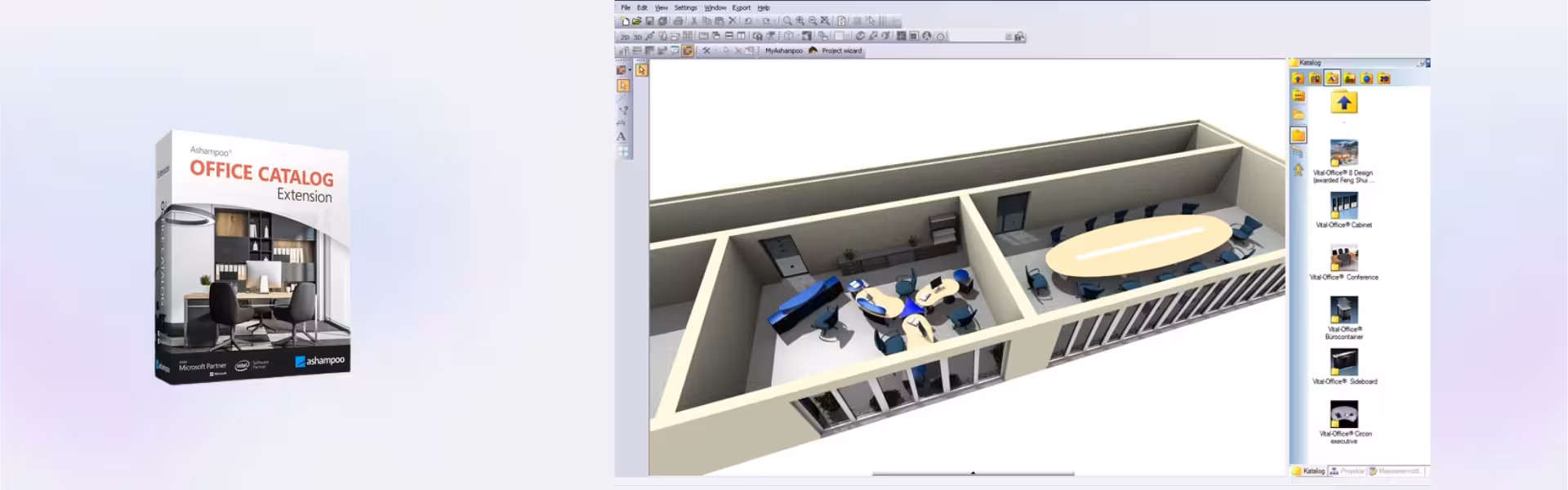1568x490 pixels.
Task: Click the Print icon
Action: (678, 21)
